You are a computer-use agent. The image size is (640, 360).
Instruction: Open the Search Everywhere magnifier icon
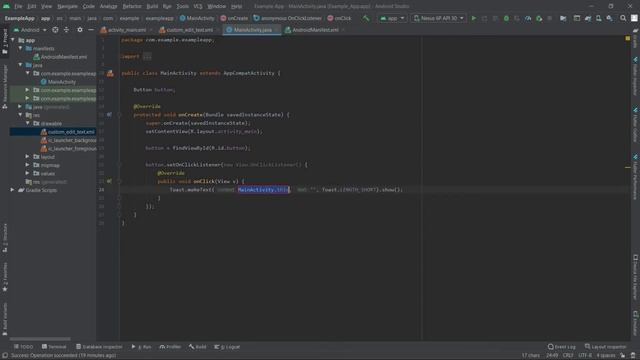[x=623, y=18]
